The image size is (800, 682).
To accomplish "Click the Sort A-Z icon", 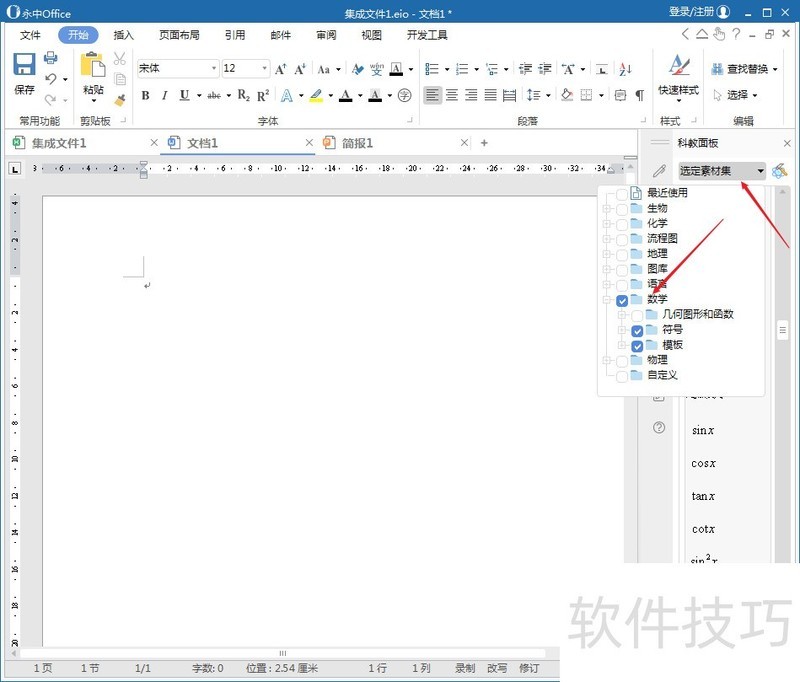I will point(626,69).
